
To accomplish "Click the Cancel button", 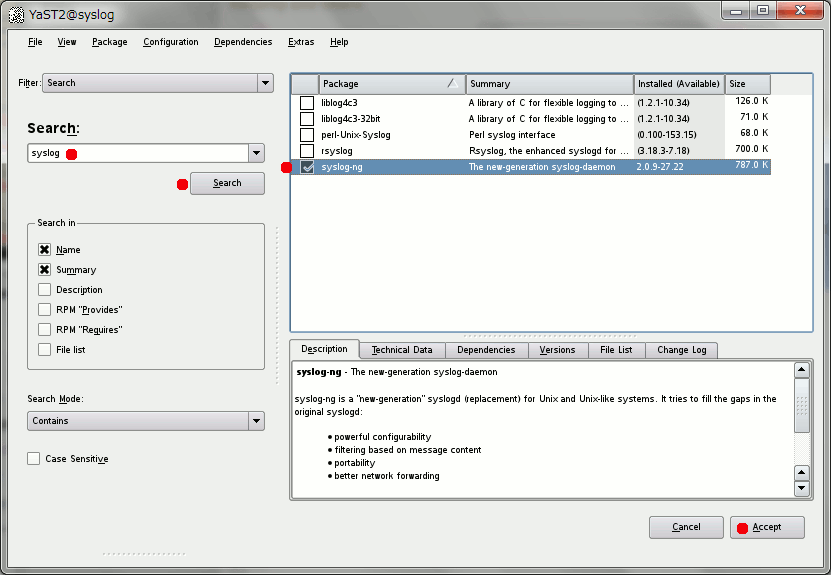I will click(686, 527).
